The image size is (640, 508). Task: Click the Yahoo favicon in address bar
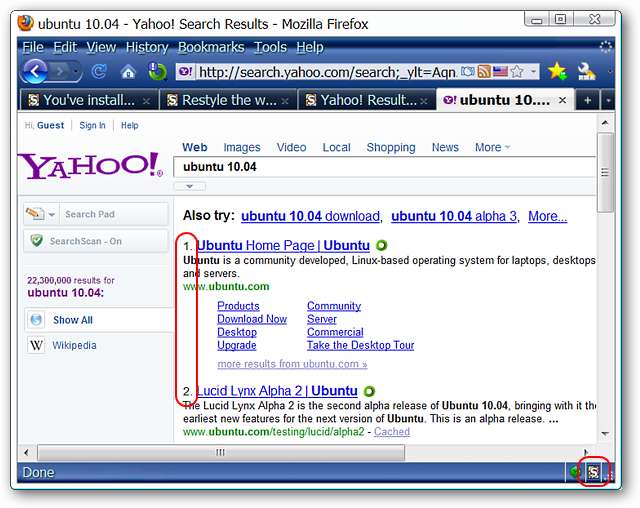point(185,72)
